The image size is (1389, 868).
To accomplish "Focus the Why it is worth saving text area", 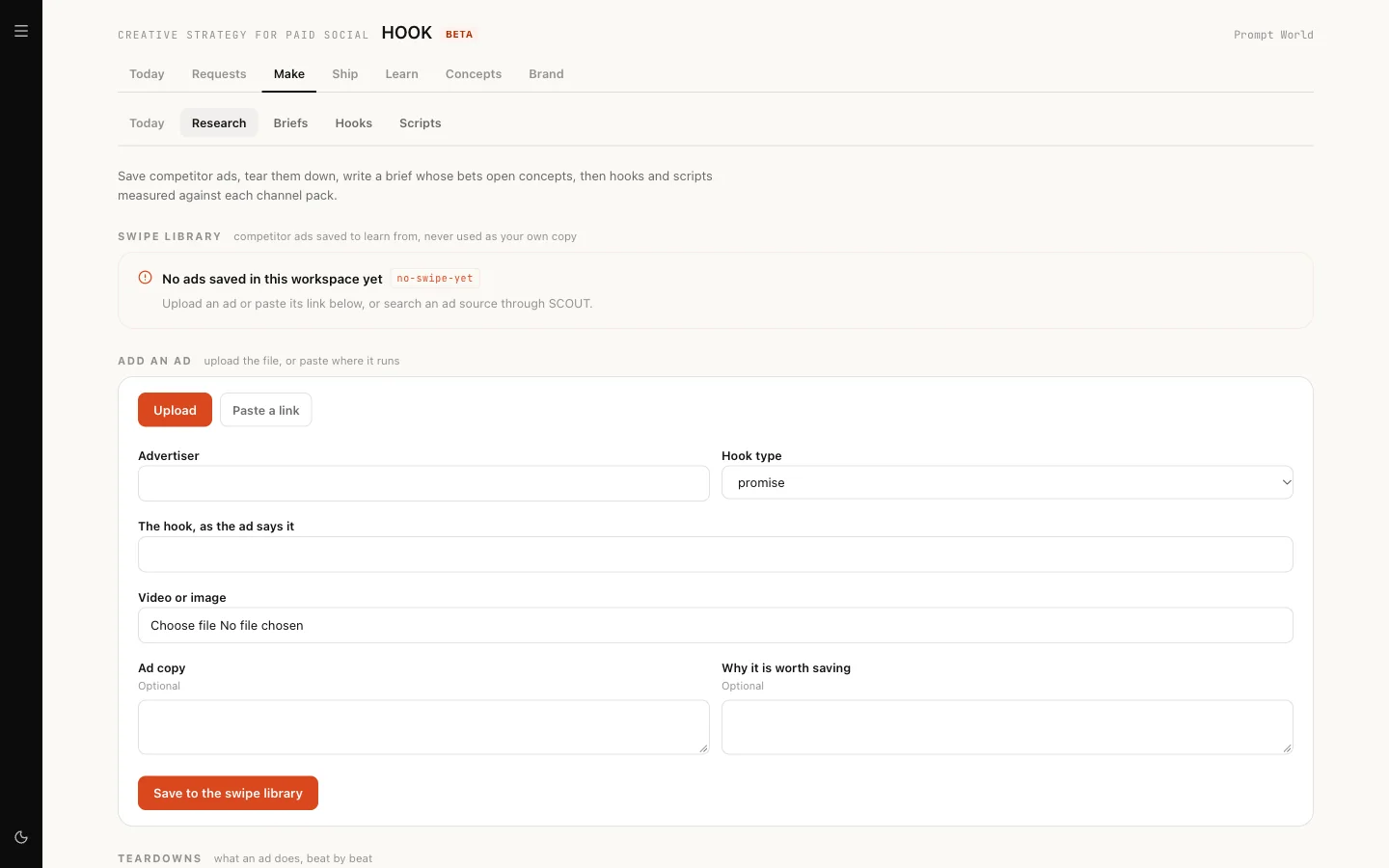I will [x=1007, y=727].
